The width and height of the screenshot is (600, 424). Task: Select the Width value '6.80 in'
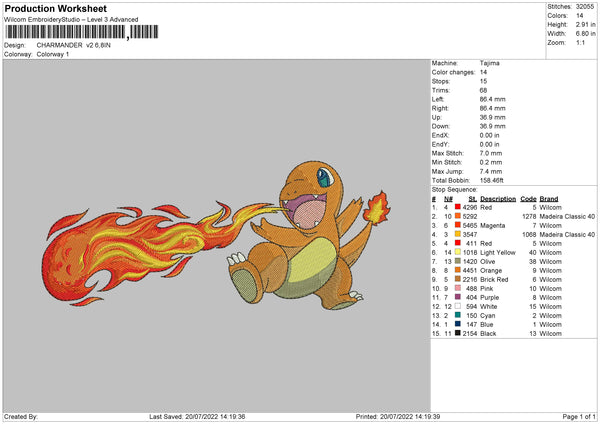[585, 34]
